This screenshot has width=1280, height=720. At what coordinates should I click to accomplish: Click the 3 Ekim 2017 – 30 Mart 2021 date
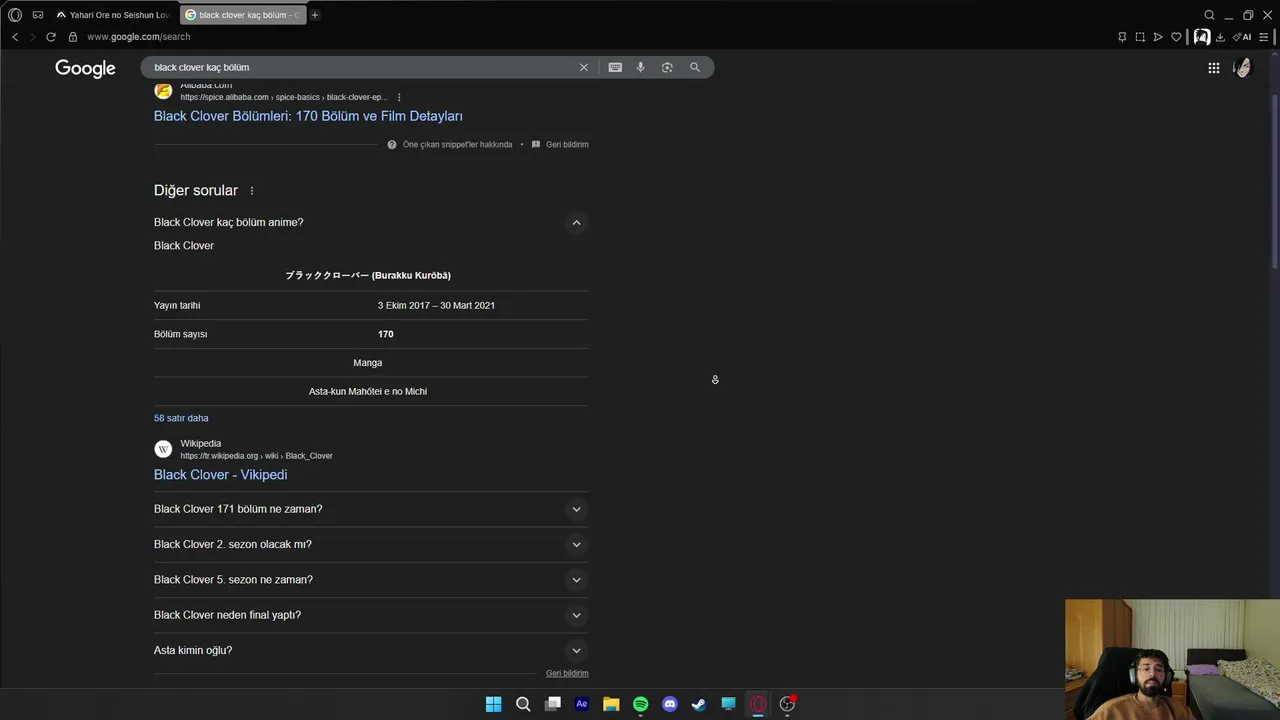(436, 305)
